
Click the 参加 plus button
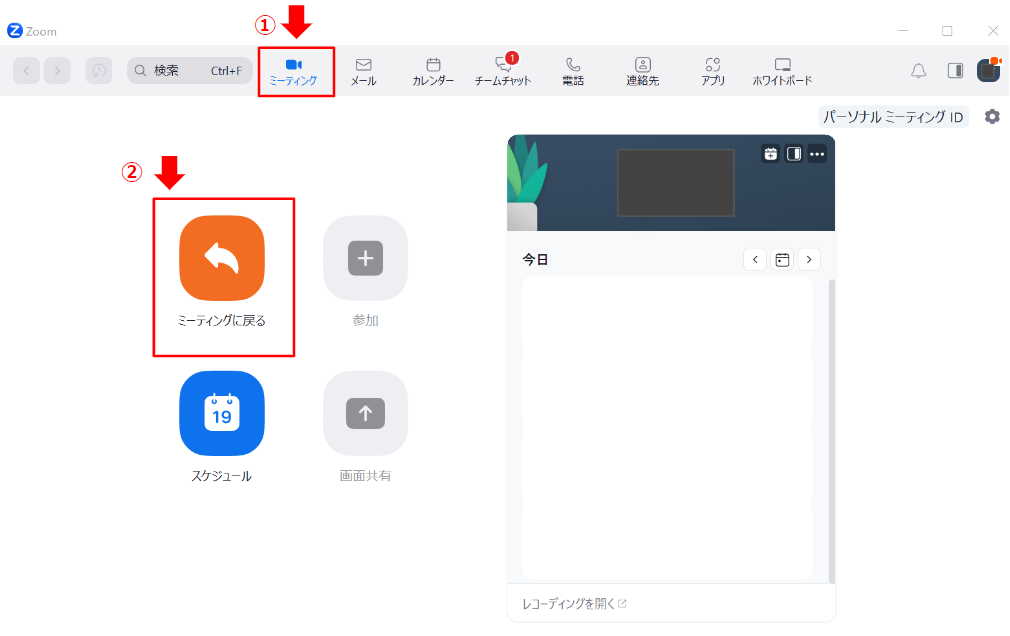[365, 258]
